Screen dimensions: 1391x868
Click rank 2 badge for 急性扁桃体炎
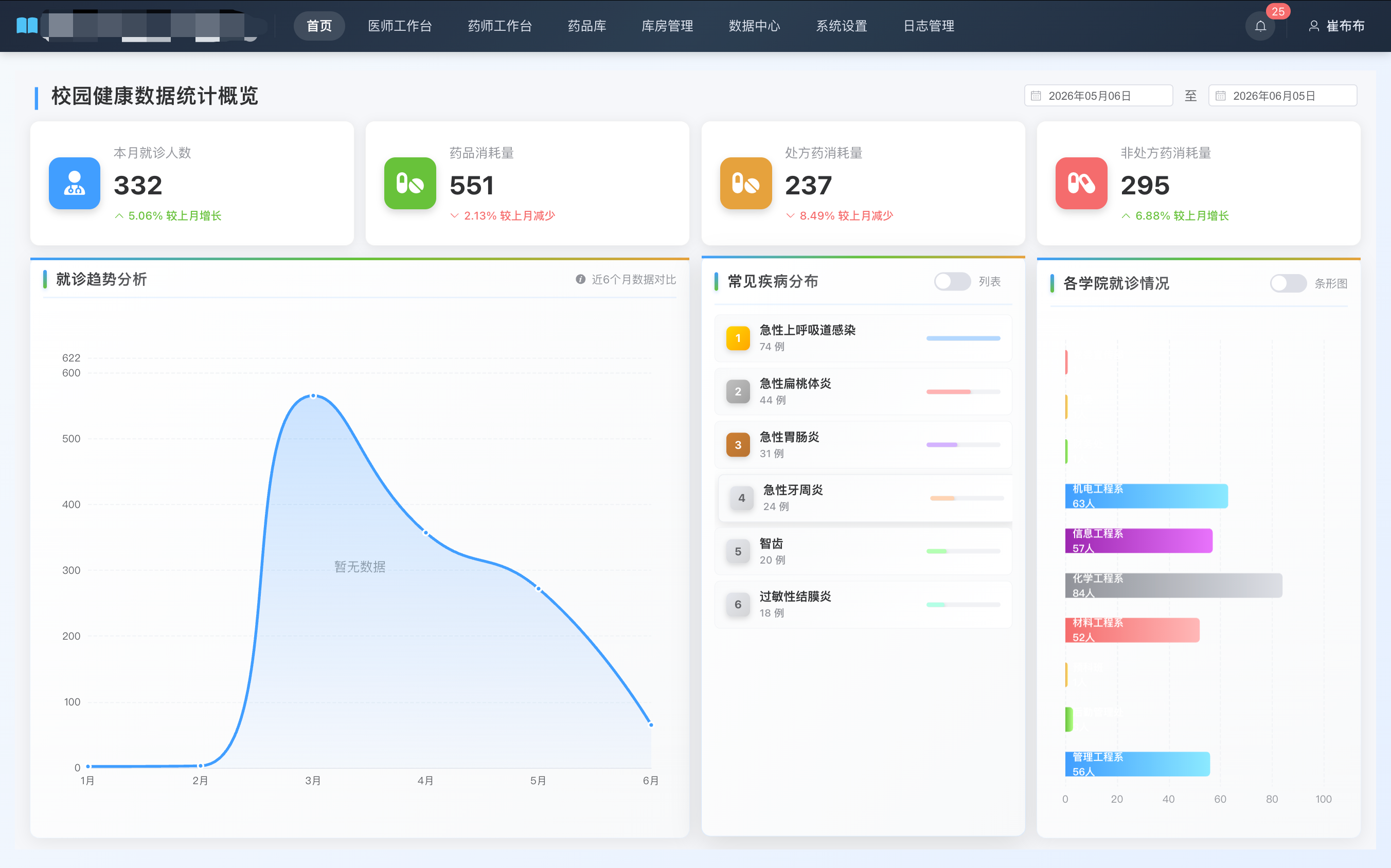click(738, 391)
